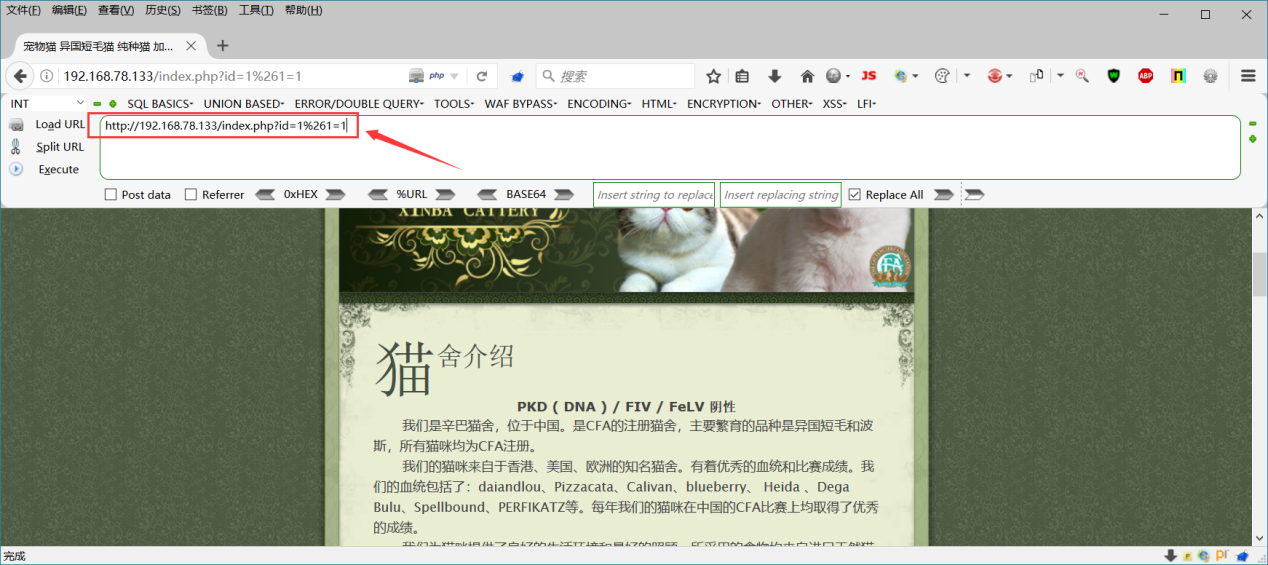Click the 0xHEX decode left arrow
The height and width of the screenshot is (565, 1268).
(266, 194)
